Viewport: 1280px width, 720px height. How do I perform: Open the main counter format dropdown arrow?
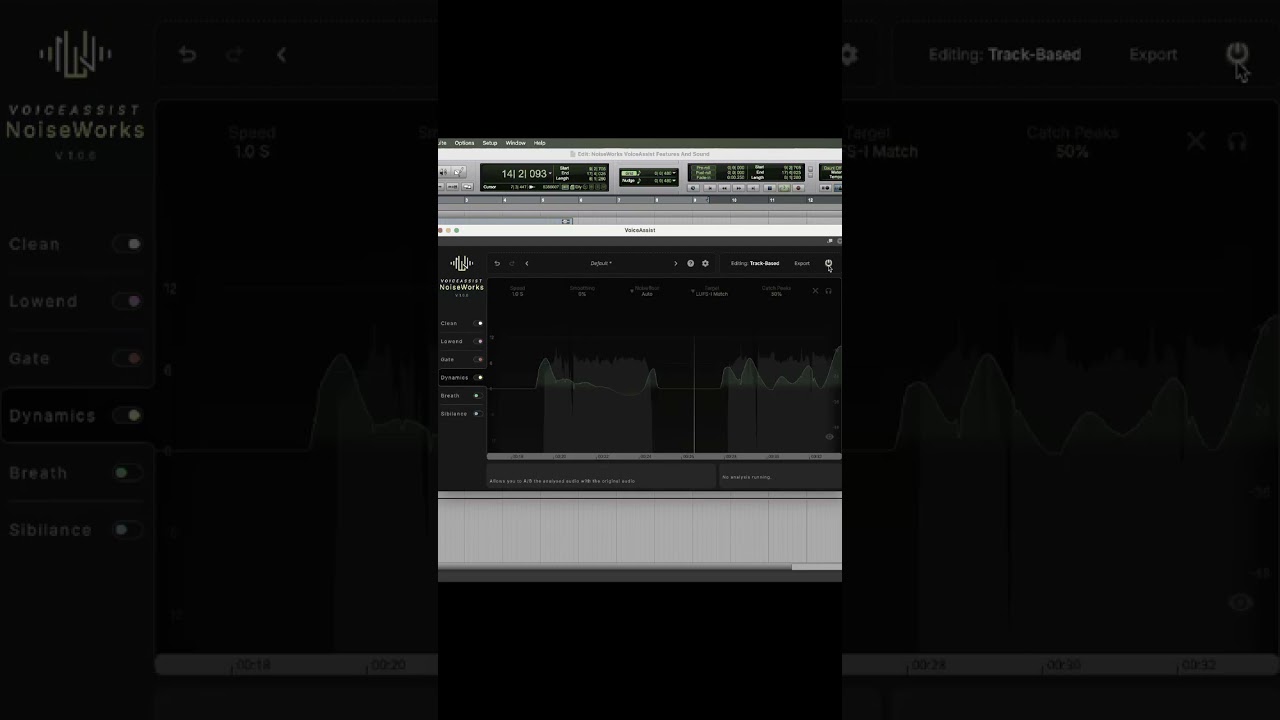pos(550,174)
